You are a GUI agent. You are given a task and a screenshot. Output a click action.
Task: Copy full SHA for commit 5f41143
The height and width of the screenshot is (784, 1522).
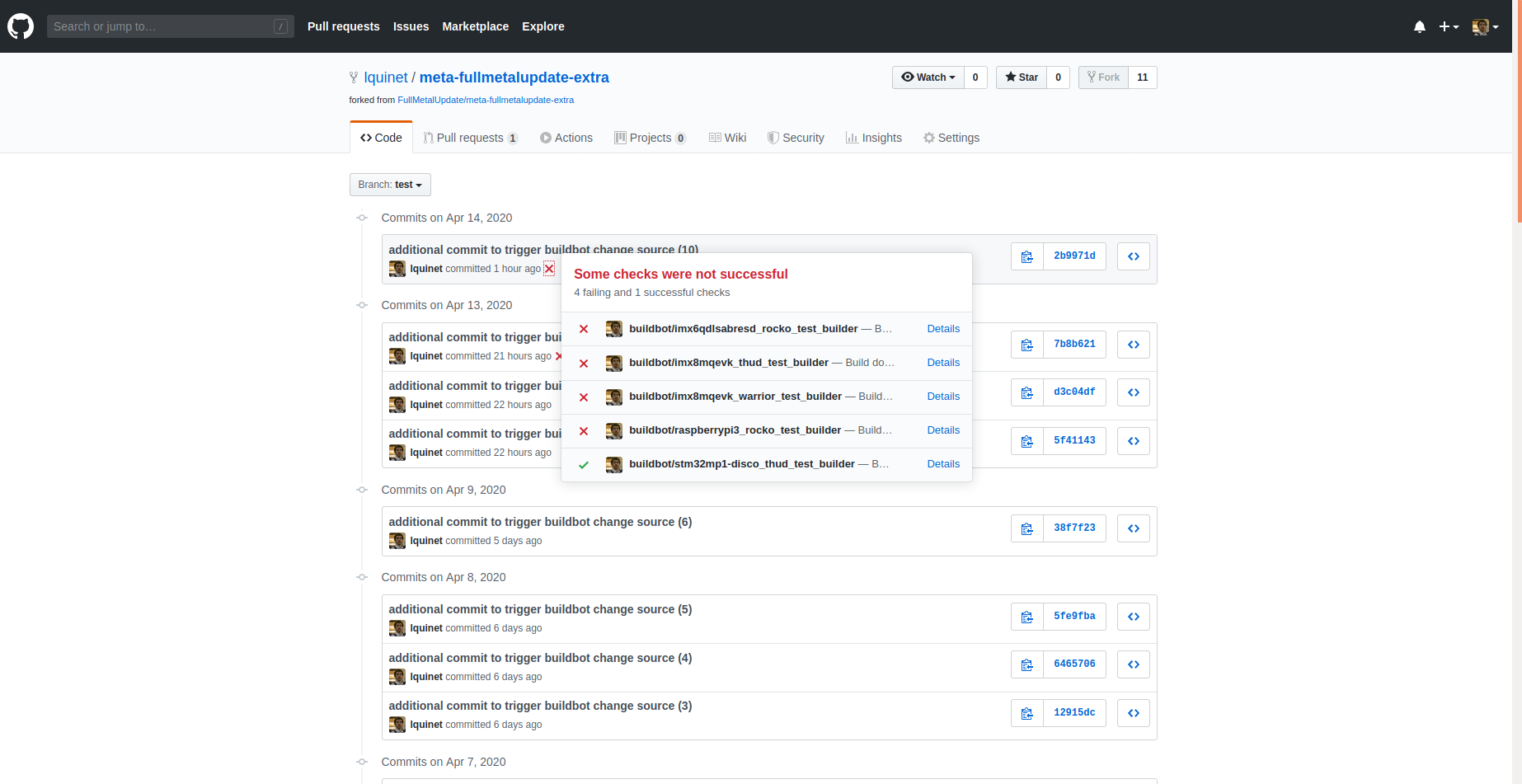(x=1027, y=441)
